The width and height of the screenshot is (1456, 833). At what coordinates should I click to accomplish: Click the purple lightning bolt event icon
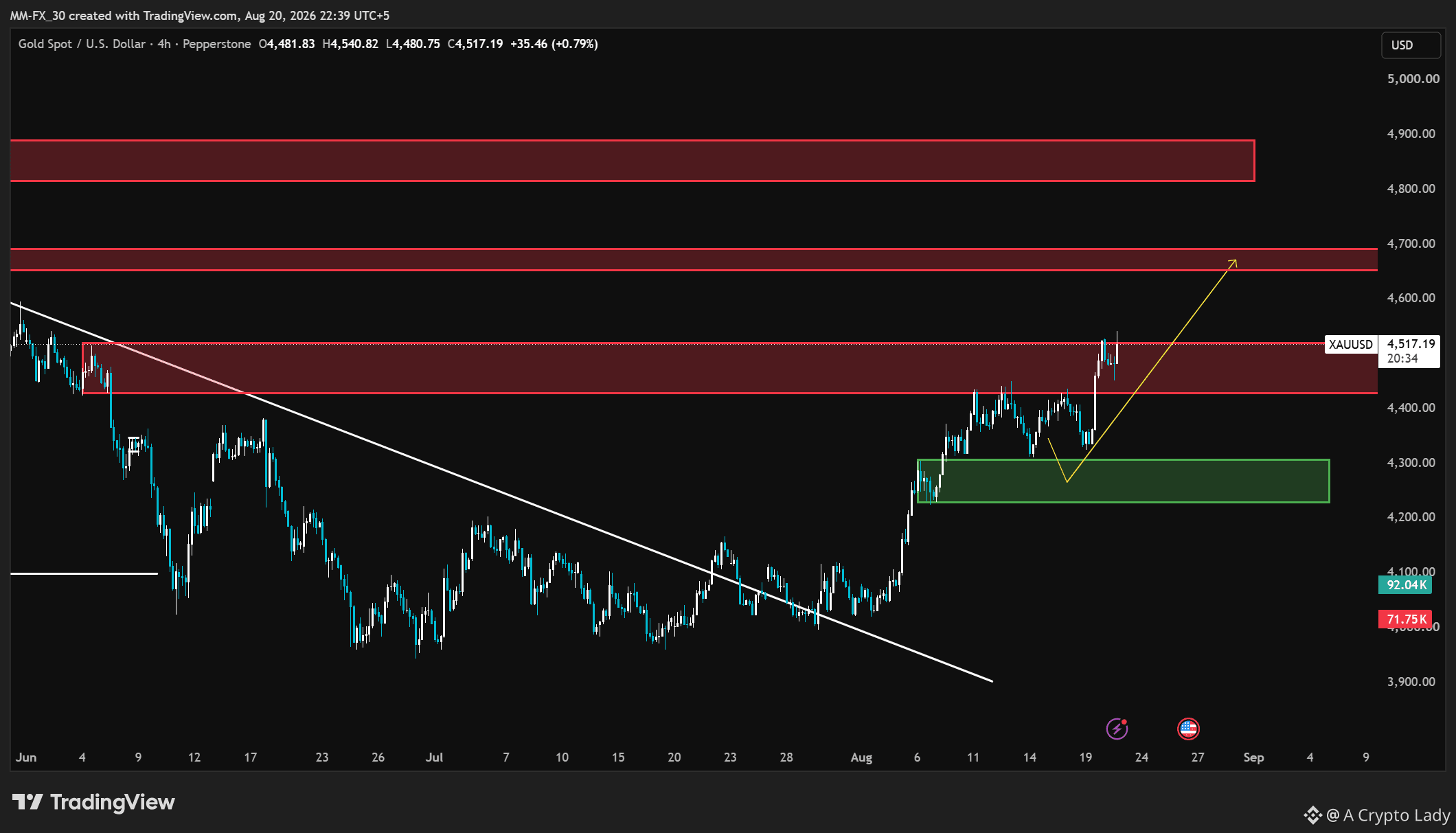[x=1117, y=729]
